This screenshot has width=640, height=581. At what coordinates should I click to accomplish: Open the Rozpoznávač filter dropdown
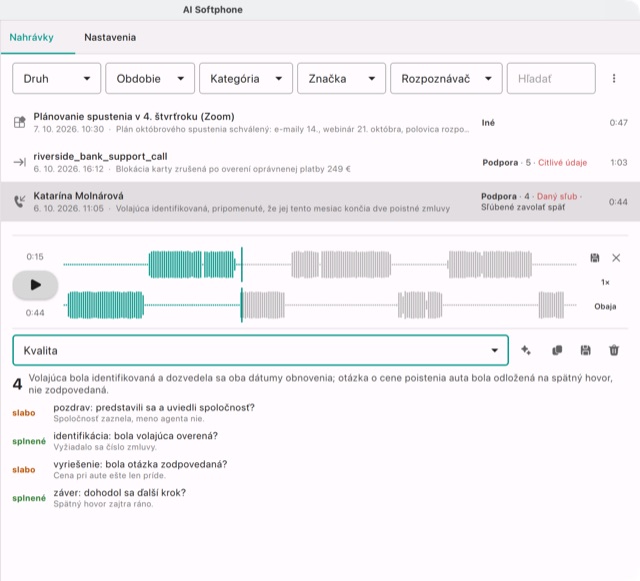pos(446,78)
